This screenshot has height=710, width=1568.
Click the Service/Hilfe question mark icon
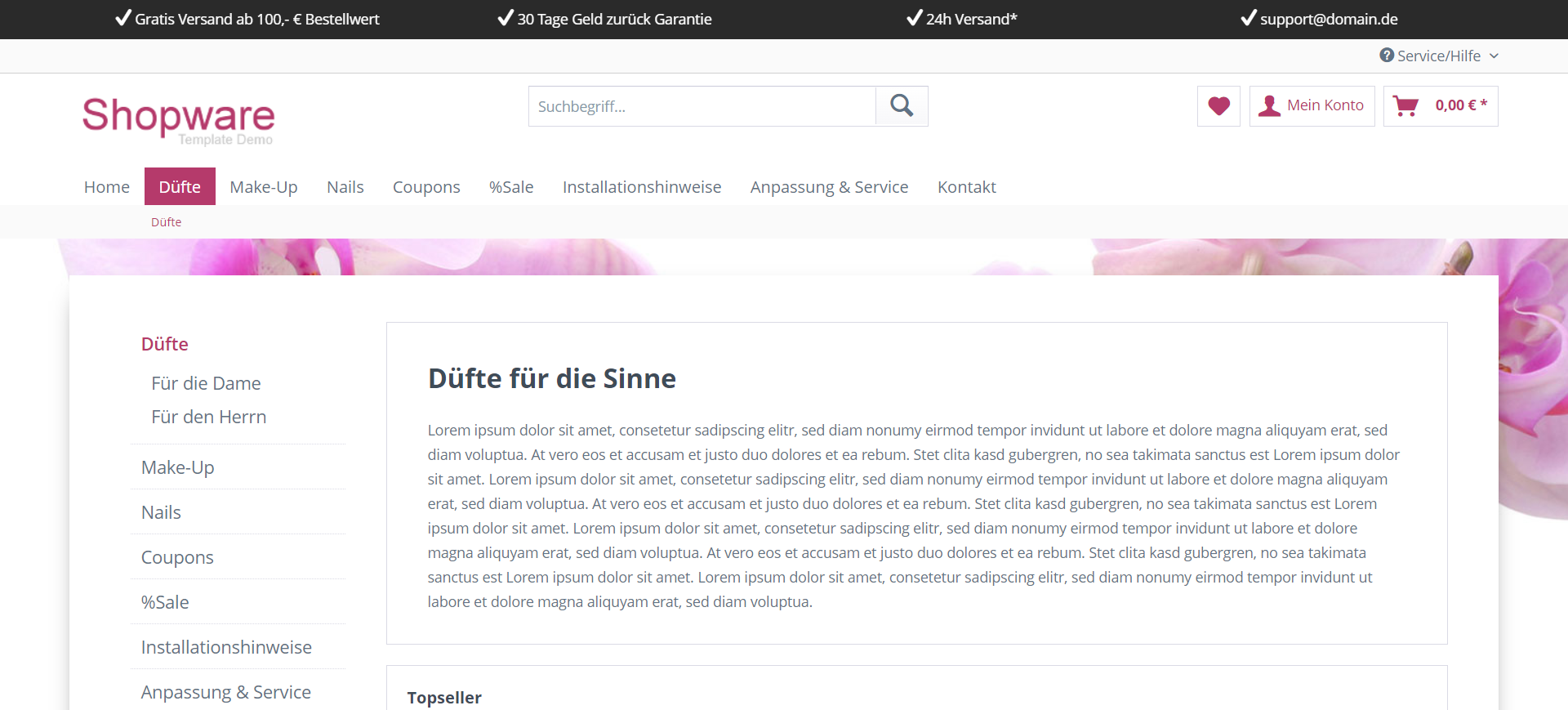click(x=1387, y=55)
